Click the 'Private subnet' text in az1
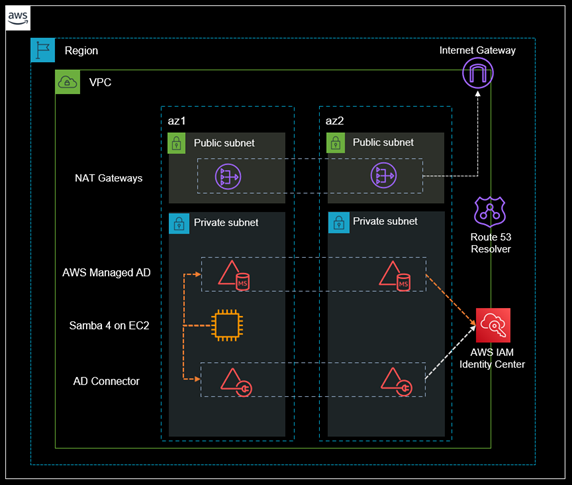This screenshot has height=485, width=572. (226, 222)
